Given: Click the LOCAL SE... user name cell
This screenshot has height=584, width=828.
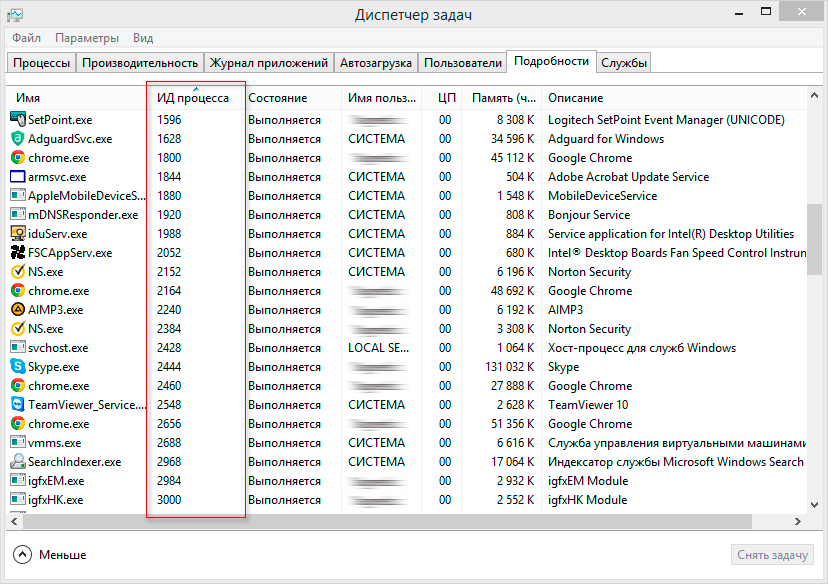Looking at the screenshot, I should click(x=378, y=347).
